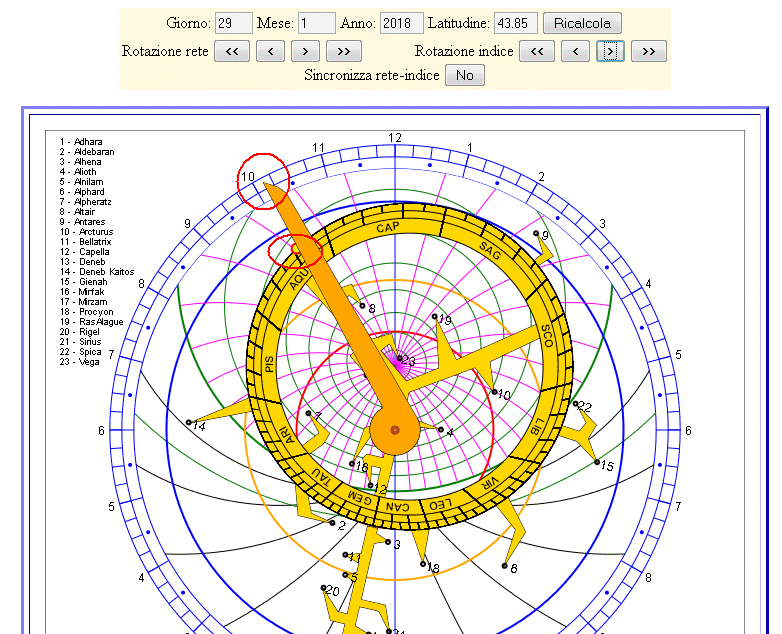The height and width of the screenshot is (634, 782).
Task: Click hour 12 on outer scale
Action: [395, 138]
